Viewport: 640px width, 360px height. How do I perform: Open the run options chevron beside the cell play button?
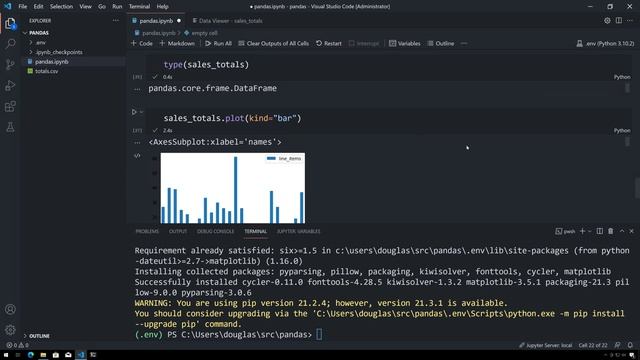[x=141, y=112]
